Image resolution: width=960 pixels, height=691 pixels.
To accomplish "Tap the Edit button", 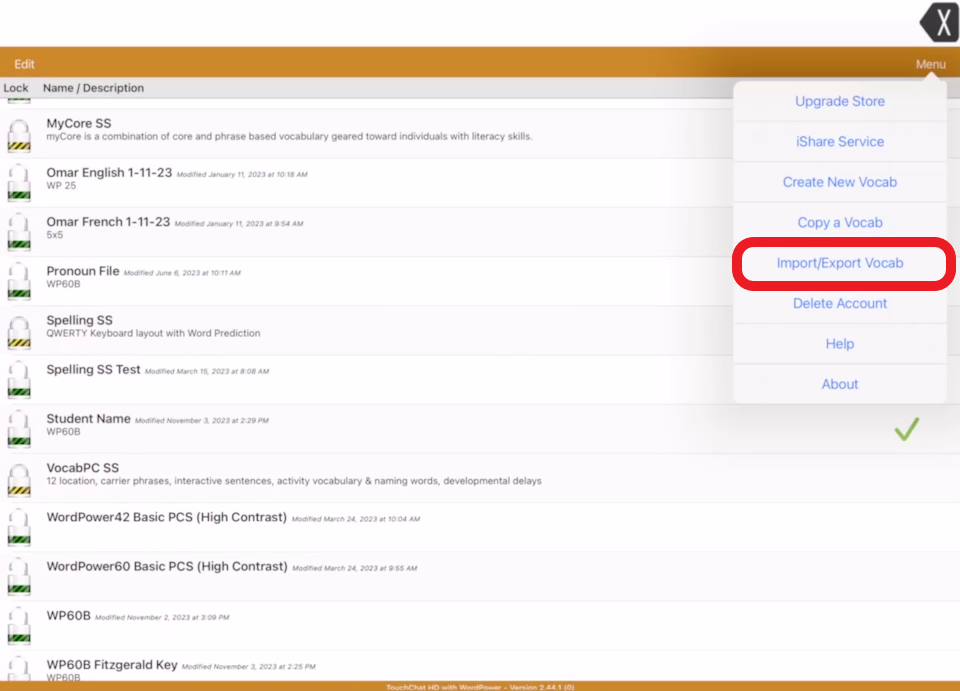I will click(24, 64).
